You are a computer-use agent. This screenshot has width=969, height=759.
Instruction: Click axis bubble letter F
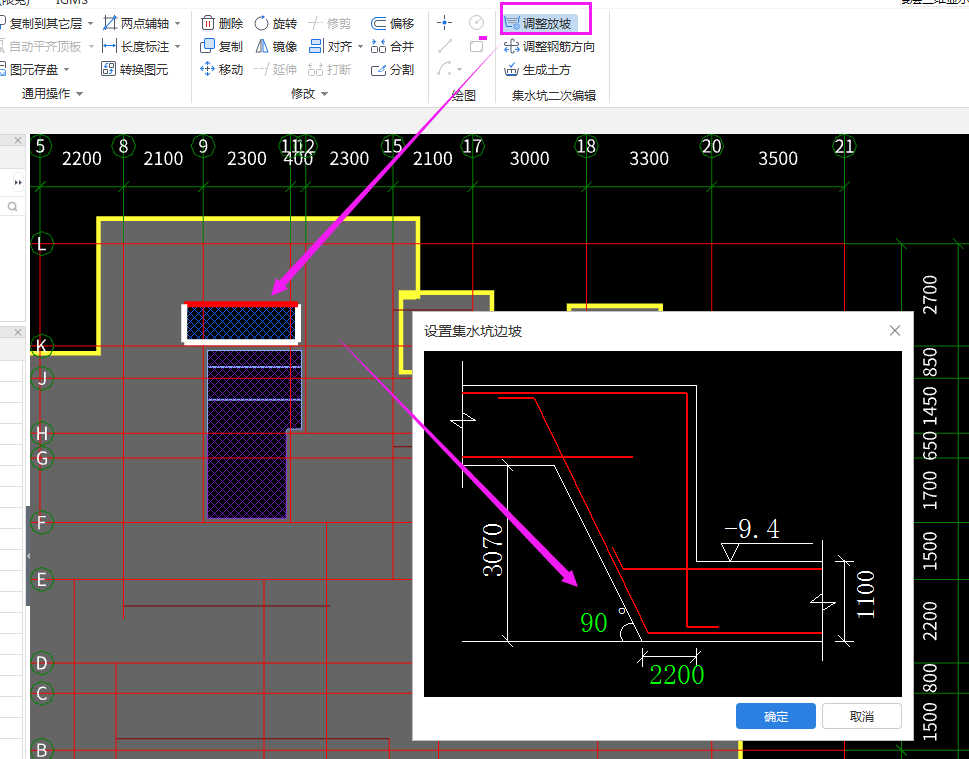pyautogui.click(x=41, y=522)
